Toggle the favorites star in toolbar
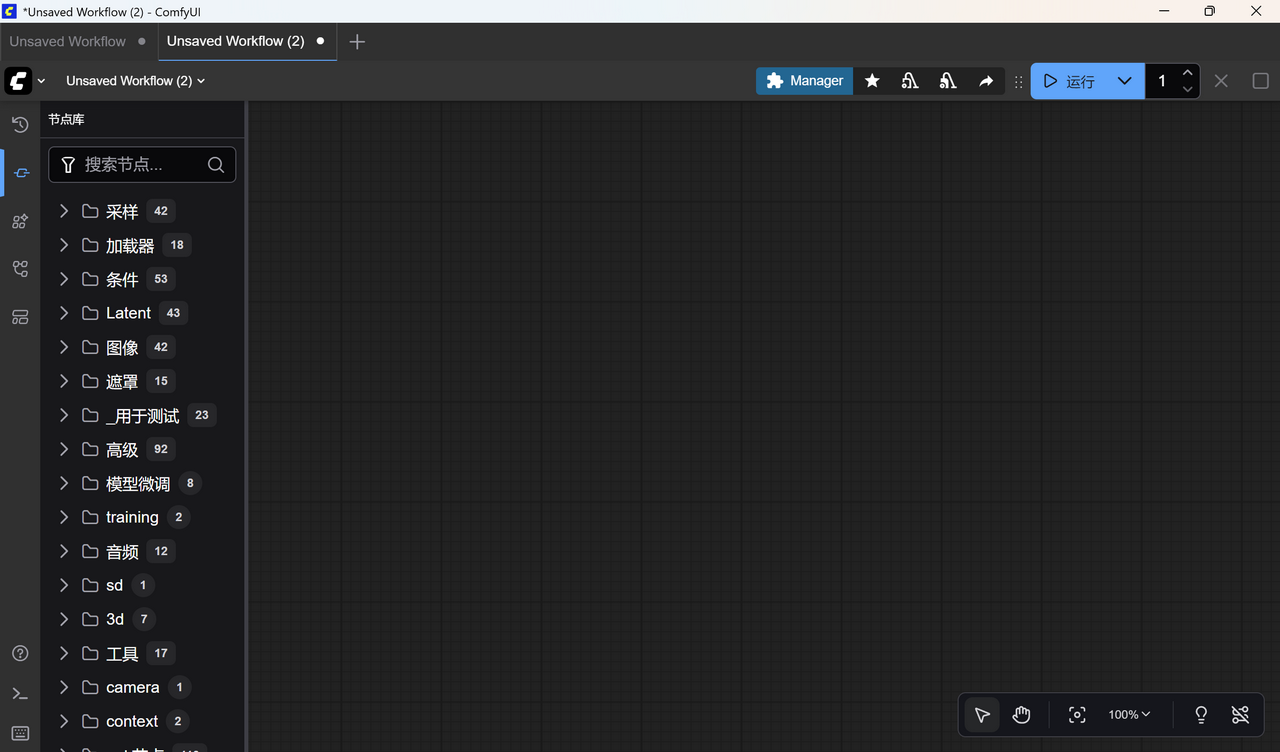Viewport: 1280px width, 752px height. coord(872,81)
